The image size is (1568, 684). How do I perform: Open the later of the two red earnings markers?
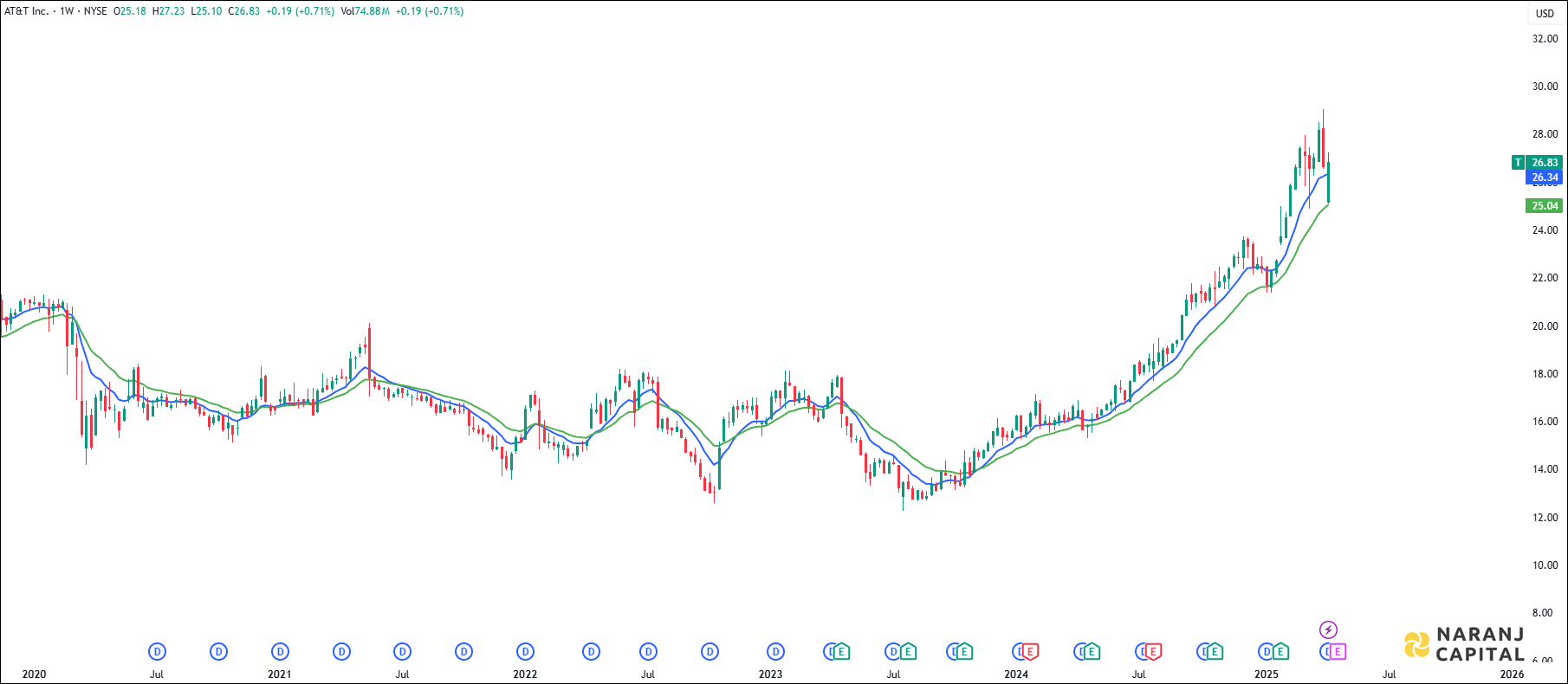1152,651
